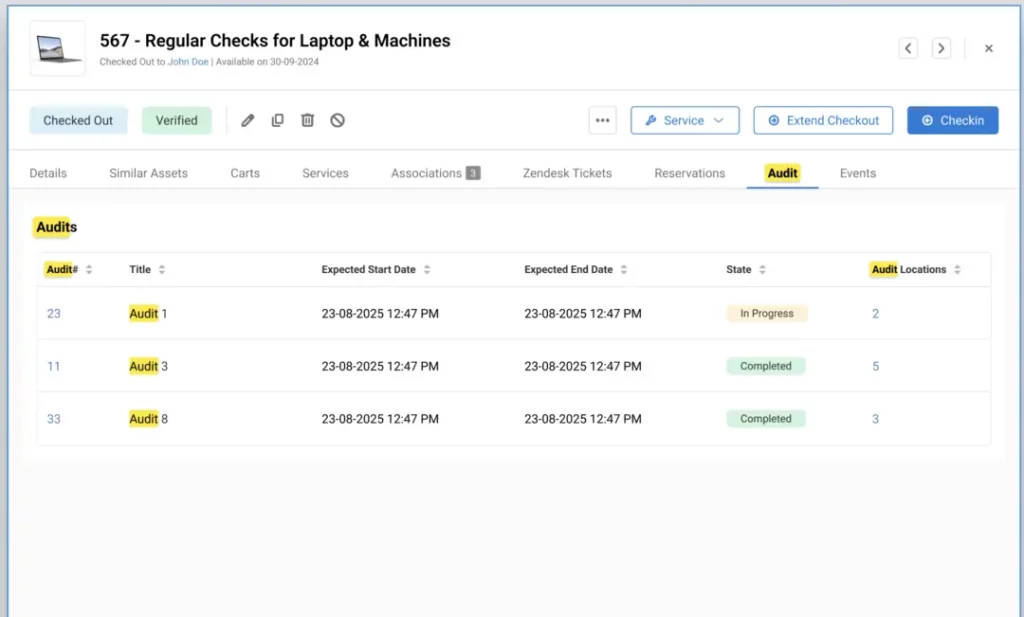Open the Zendesk Tickets tab
This screenshot has width=1024, height=617.
pyautogui.click(x=567, y=173)
